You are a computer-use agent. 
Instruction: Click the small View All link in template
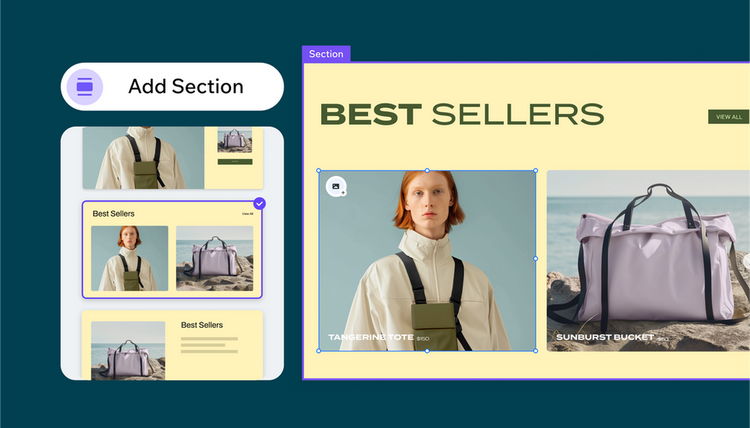point(246,214)
